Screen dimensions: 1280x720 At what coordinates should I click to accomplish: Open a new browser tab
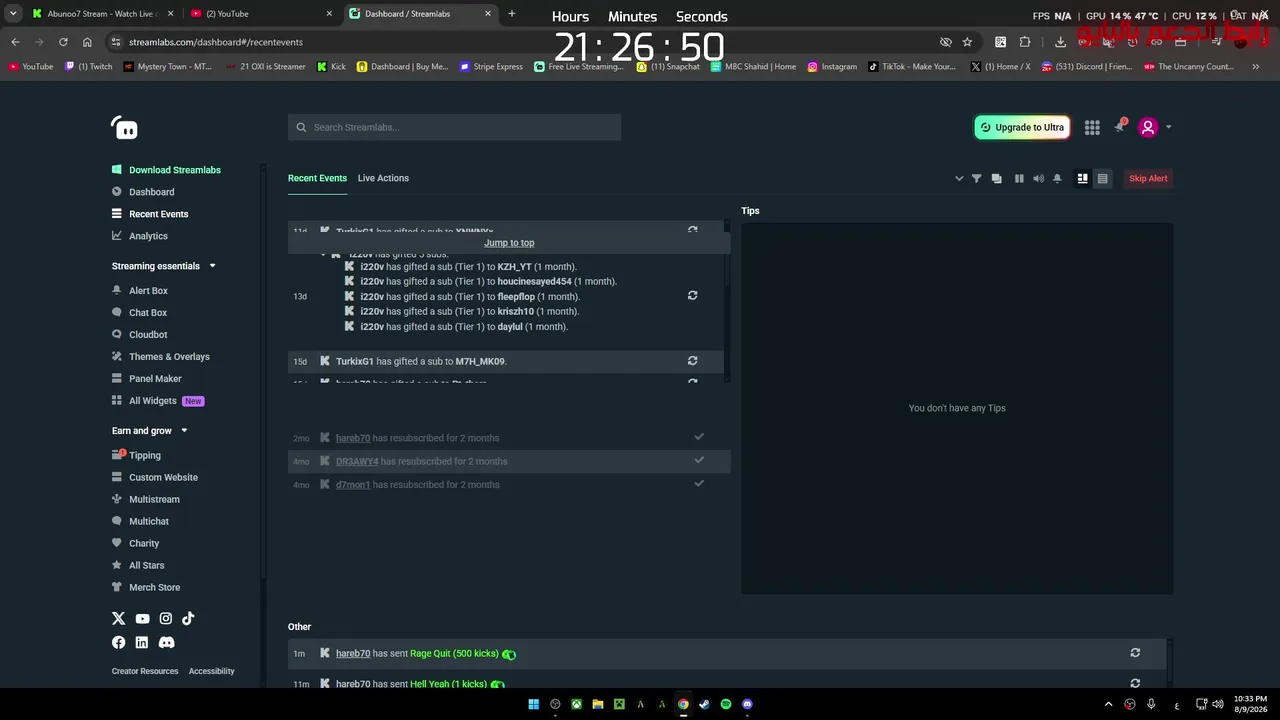click(x=512, y=14)
